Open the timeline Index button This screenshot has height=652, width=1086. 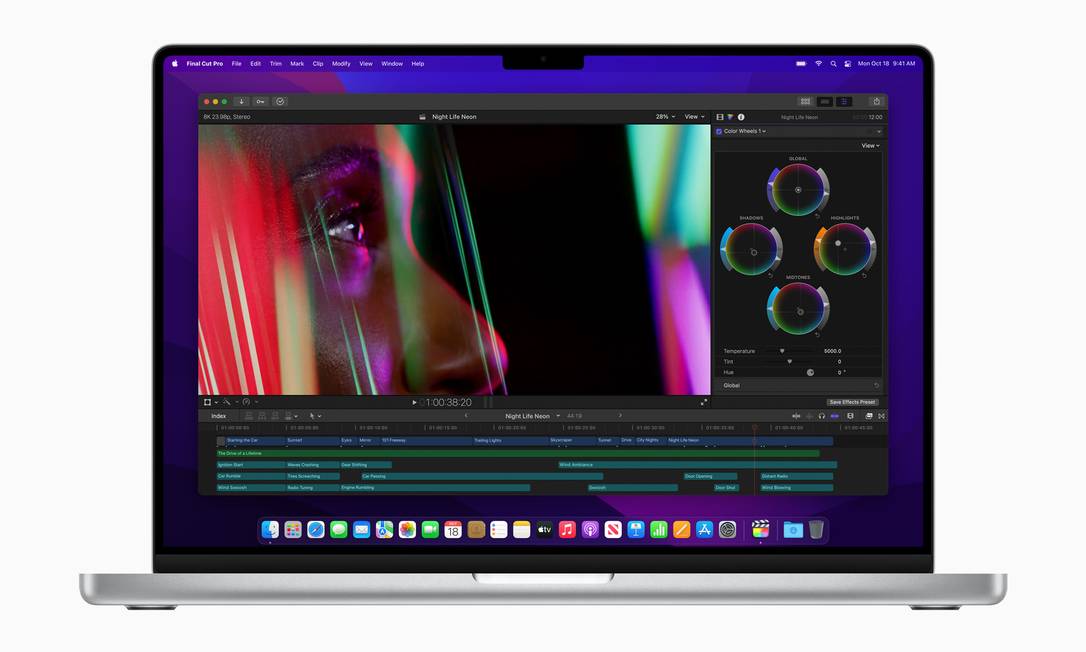point(218,416)
